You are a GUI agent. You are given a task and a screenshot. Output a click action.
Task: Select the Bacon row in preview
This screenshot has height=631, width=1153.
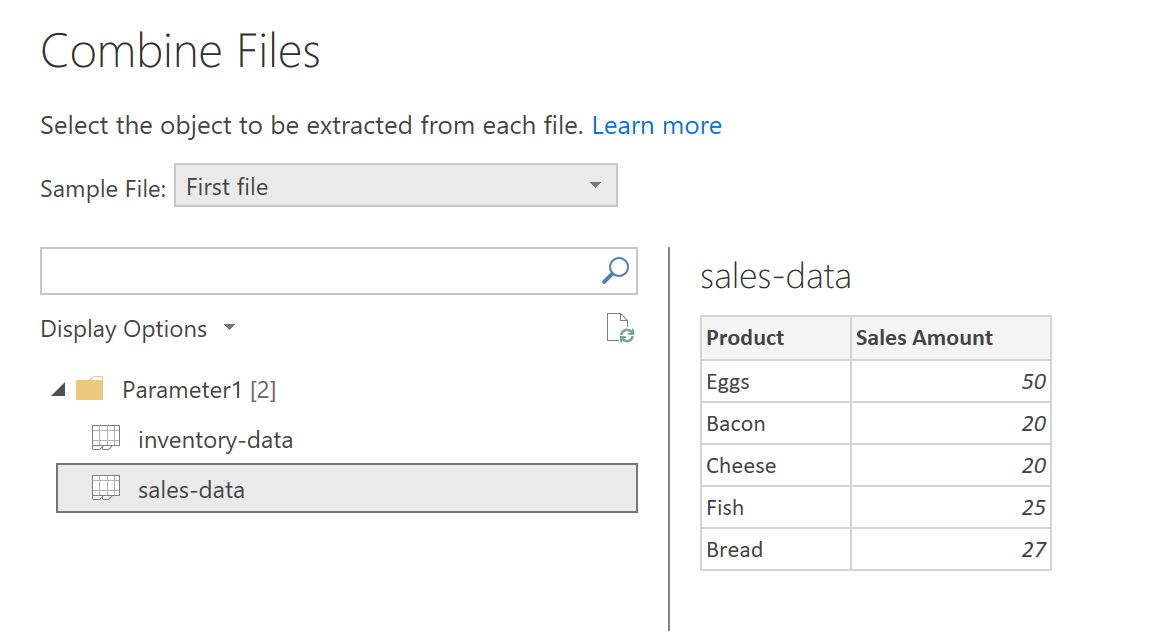(736, 424)
